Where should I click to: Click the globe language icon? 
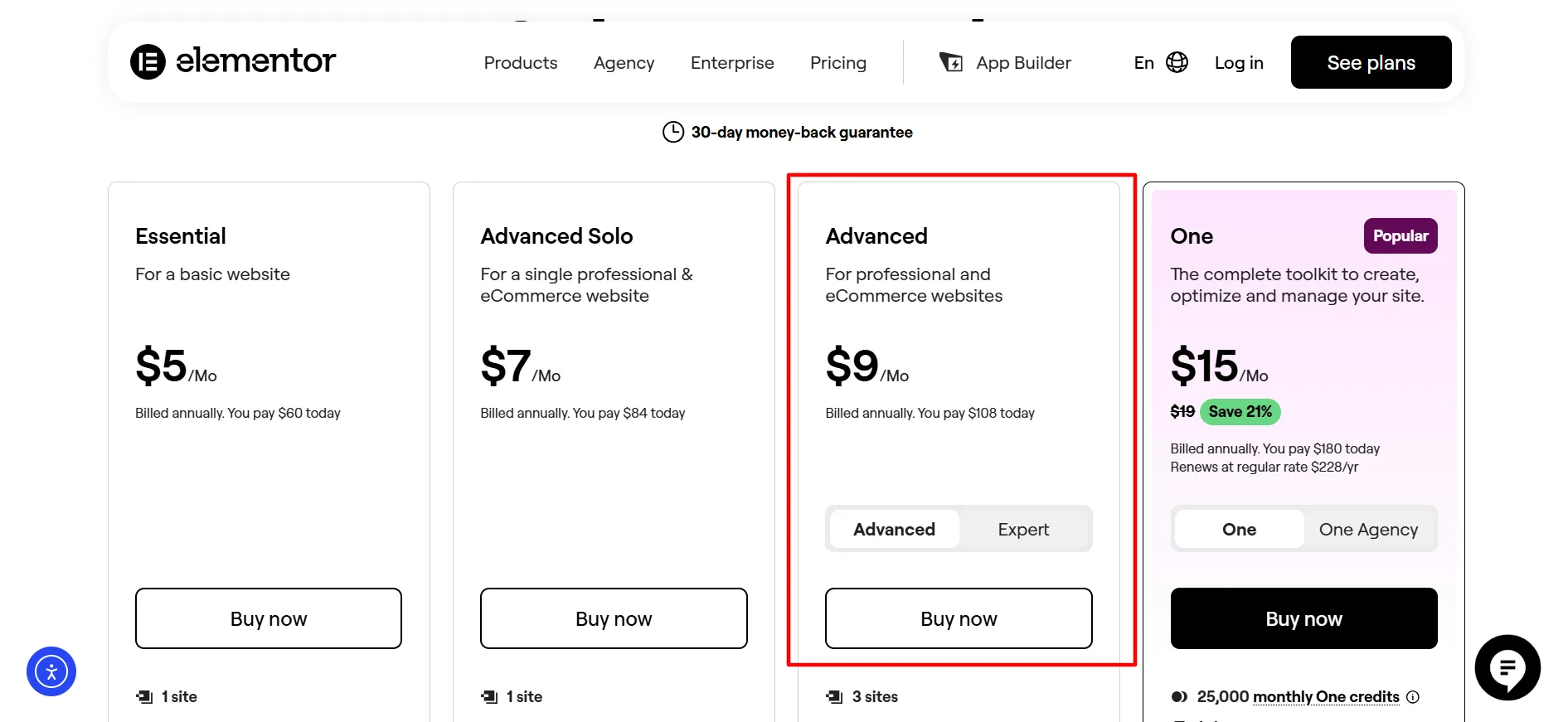1177,62
